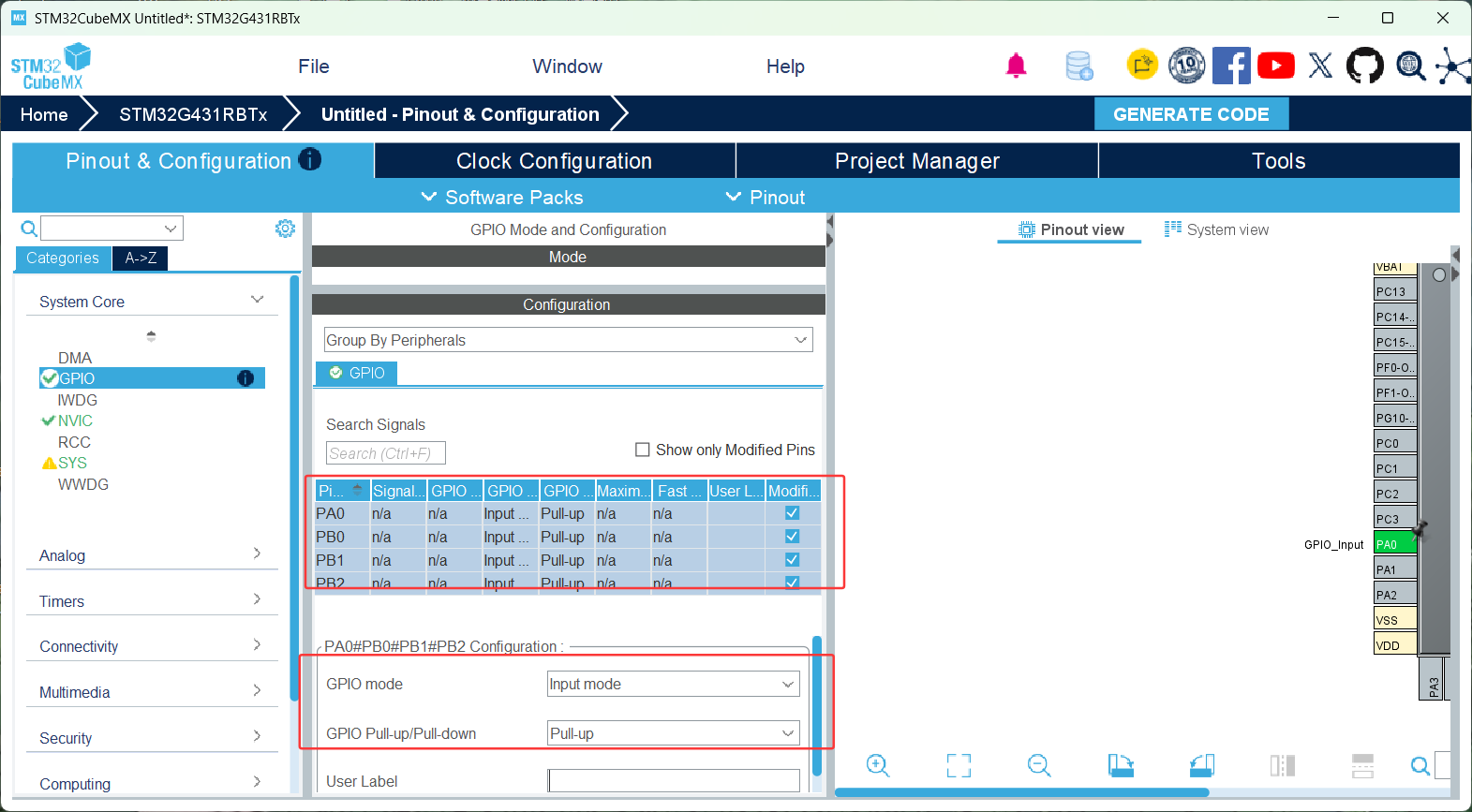Click the pinout view horizontal scrollbar
The image size is (1472, 812).
(x=1021, y=792)
